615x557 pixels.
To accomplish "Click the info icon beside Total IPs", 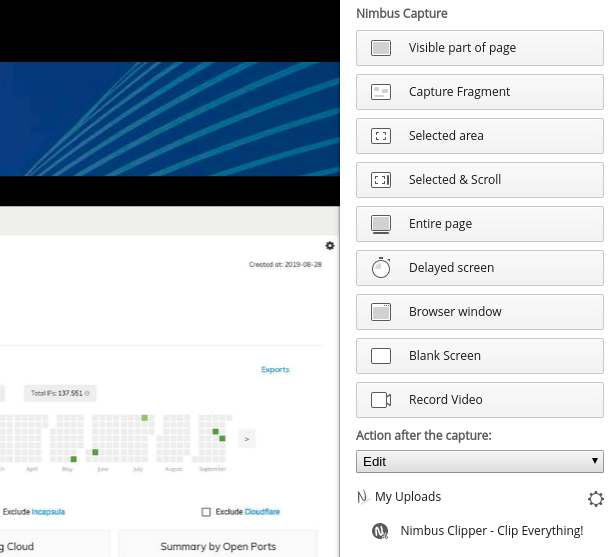I will [x=87, y=393].
